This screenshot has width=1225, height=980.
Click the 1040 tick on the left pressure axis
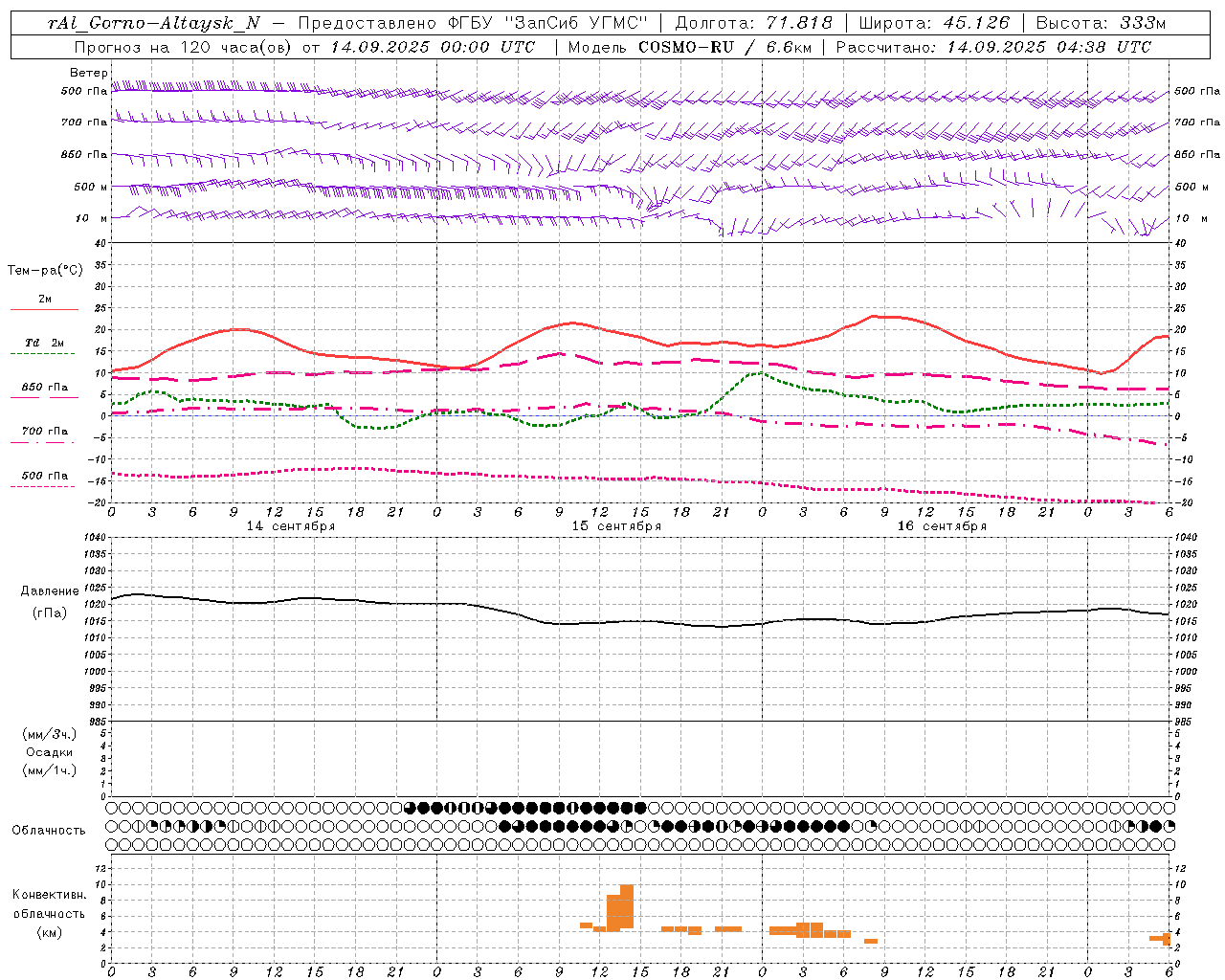[x=95, y=538]
